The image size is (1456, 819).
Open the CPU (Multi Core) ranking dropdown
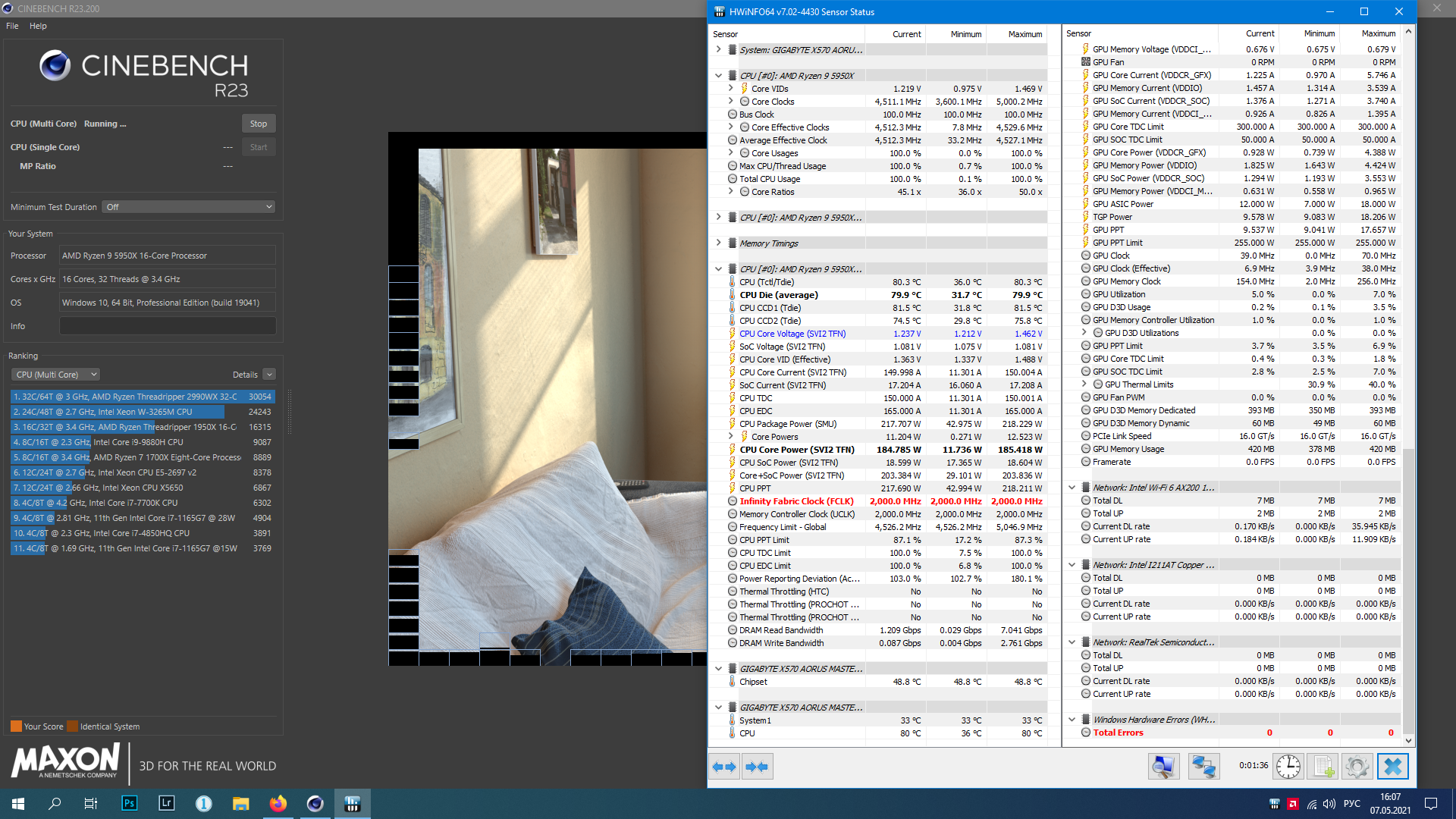point(56,375)
